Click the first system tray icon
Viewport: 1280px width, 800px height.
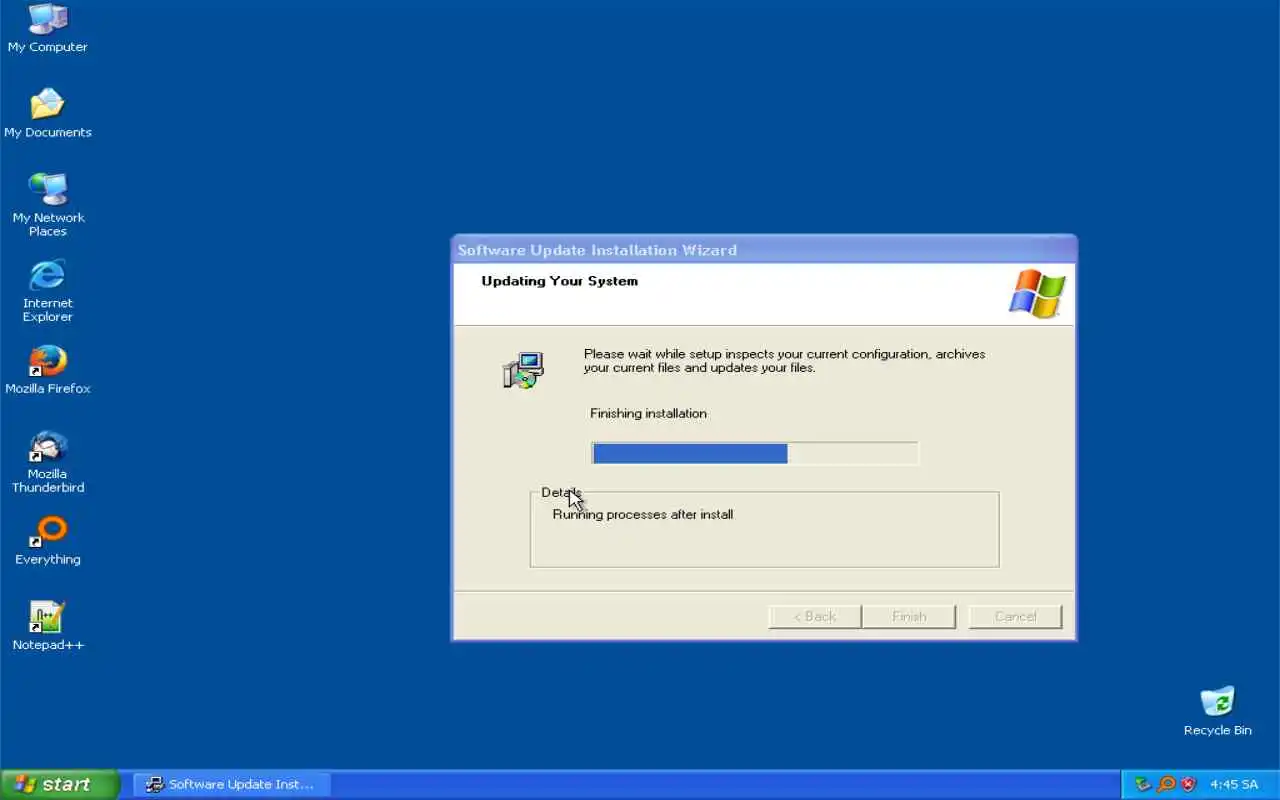[x=1143, y=784]
